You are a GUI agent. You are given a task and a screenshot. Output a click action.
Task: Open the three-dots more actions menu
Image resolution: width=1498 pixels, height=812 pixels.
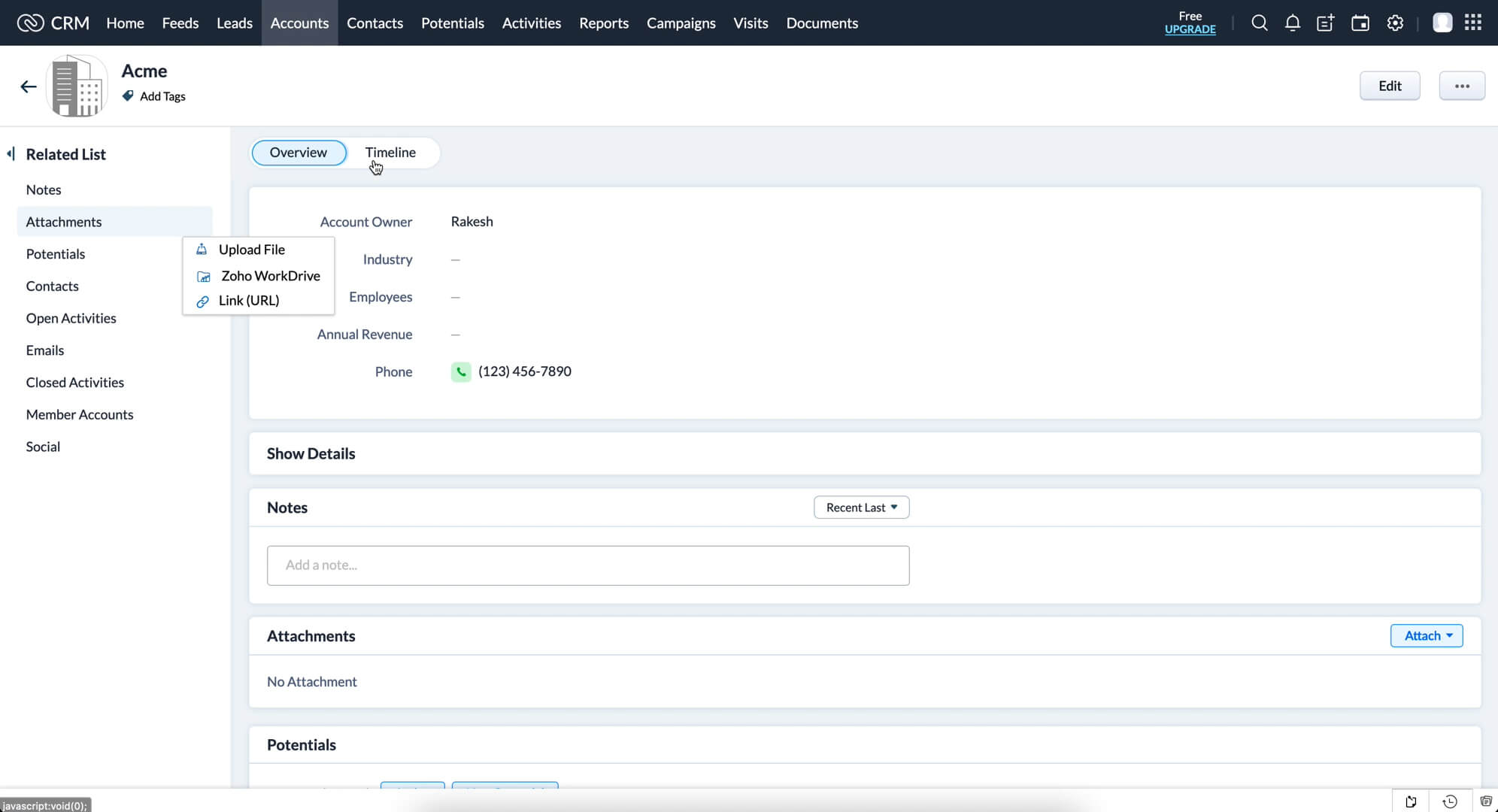coord(1461,86)
